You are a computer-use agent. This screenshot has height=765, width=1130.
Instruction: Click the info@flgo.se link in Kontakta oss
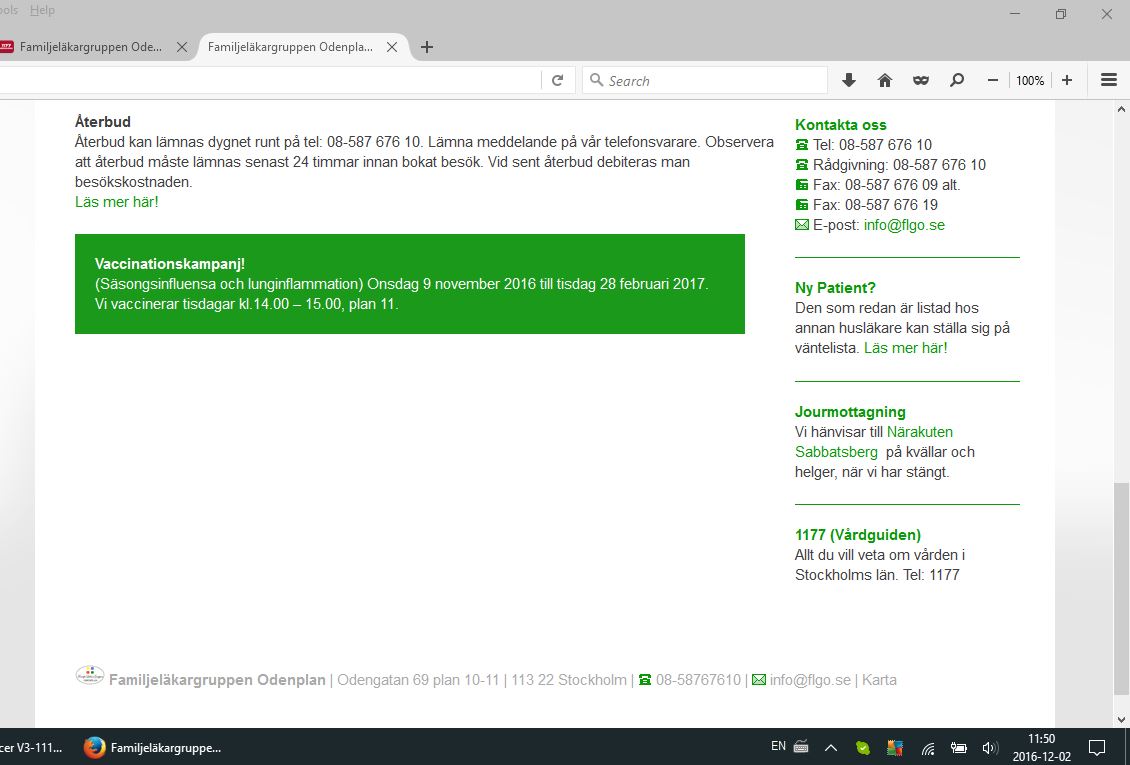point(904,225)
